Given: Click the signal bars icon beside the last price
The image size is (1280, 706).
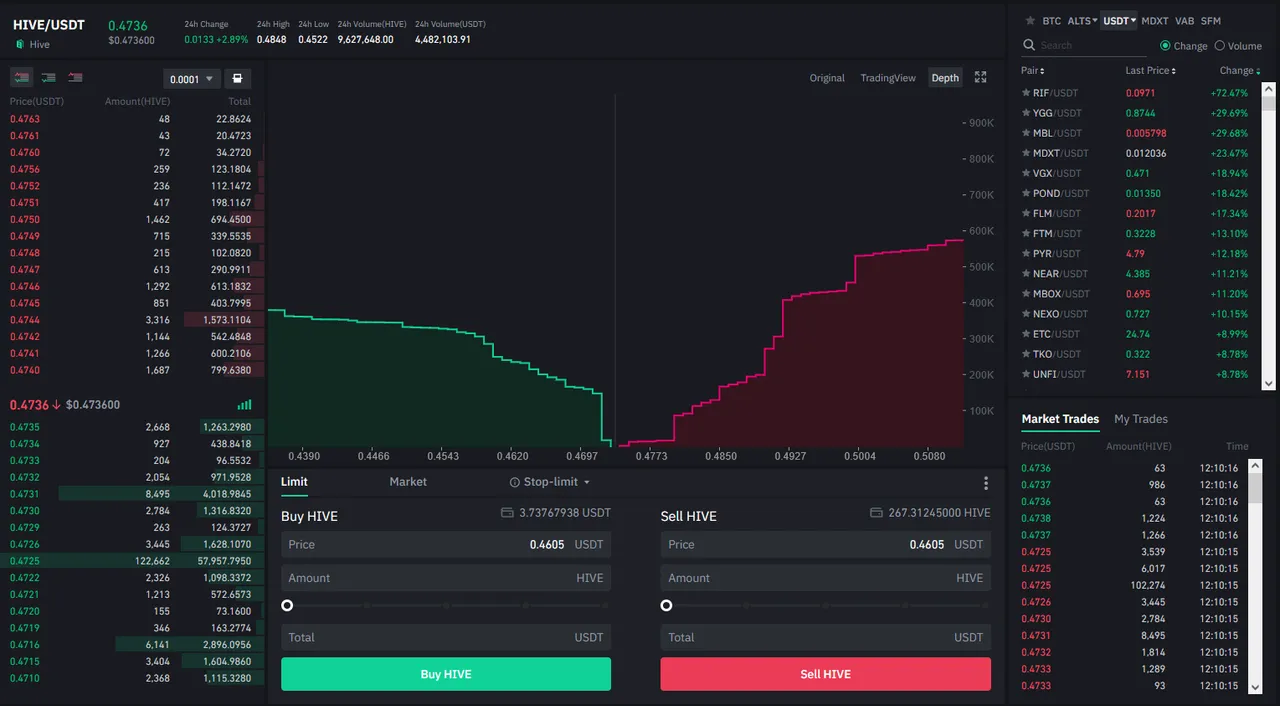Looking at the screenshot, I should pyautogui.click(x=244, y=405).
